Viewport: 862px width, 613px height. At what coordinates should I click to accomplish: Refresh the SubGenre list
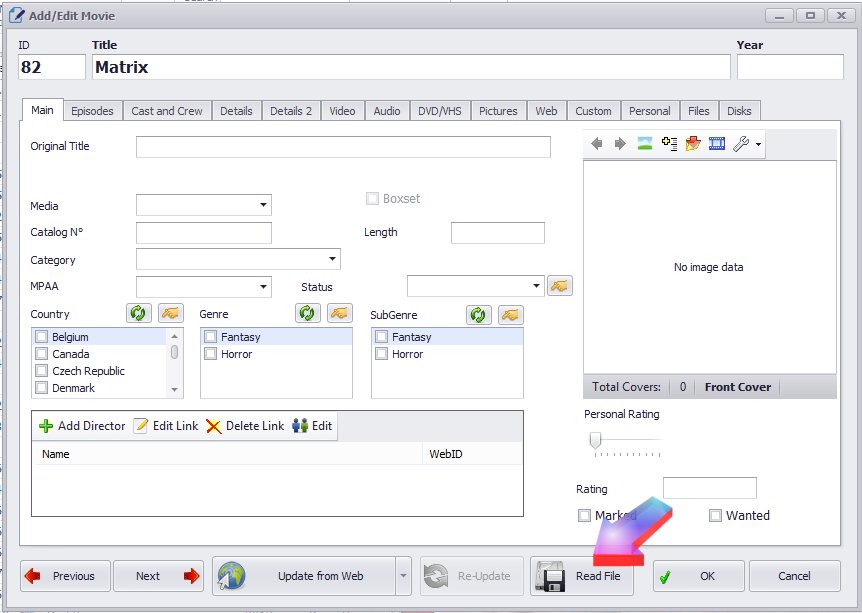[x=479, y=314]
